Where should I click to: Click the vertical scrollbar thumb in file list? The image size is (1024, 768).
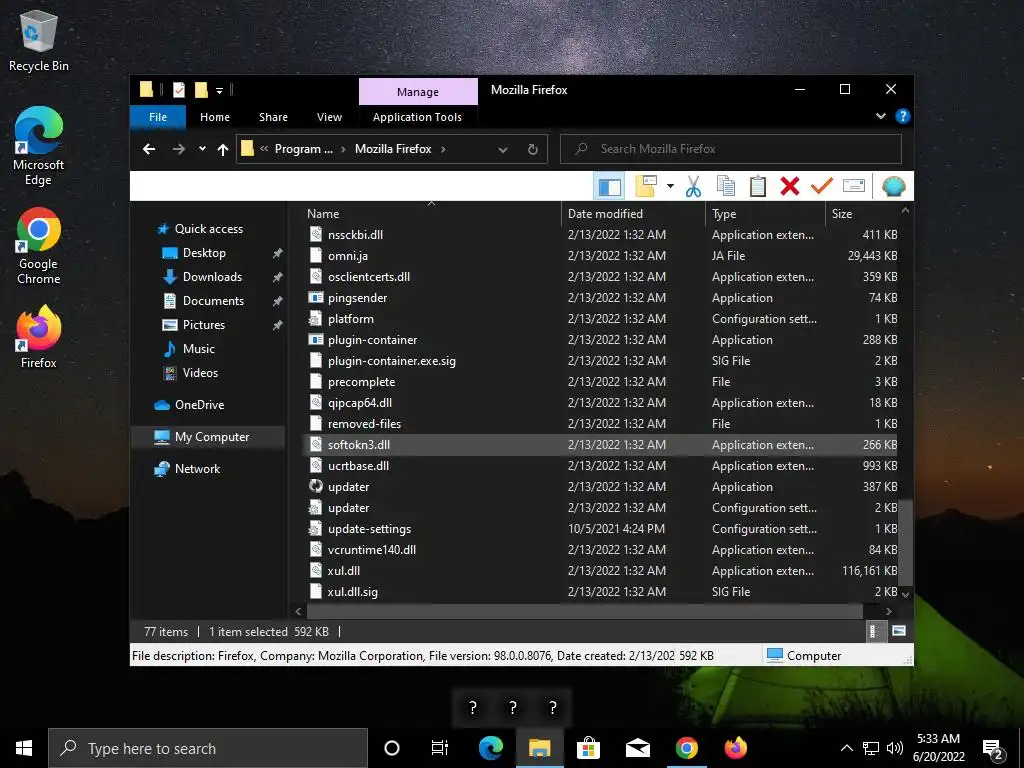904,543
